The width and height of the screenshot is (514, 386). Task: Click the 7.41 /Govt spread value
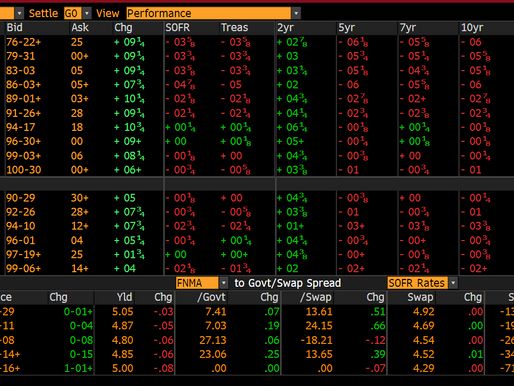216,311
